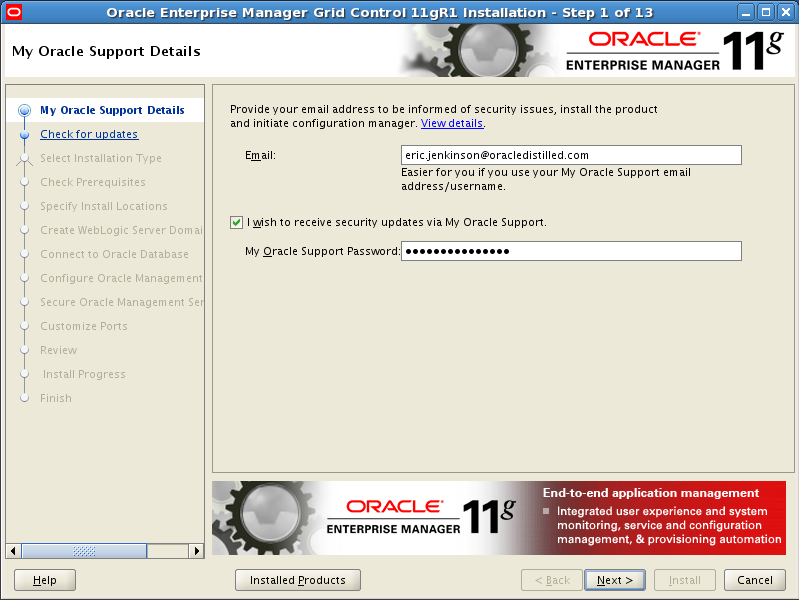This screenshot has width=799, height=600.
Task: Focus the Email input field
Action: (x=571, y=155)
